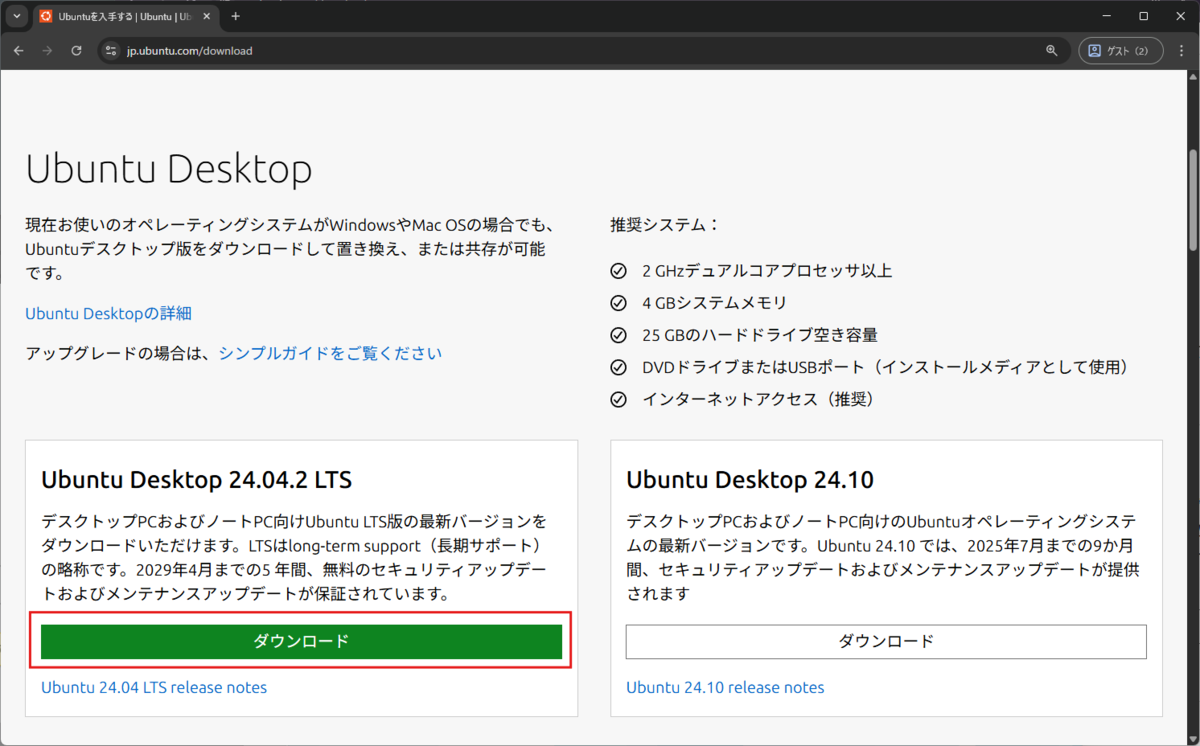Click the browser back arrow

[x=18, y=50]
